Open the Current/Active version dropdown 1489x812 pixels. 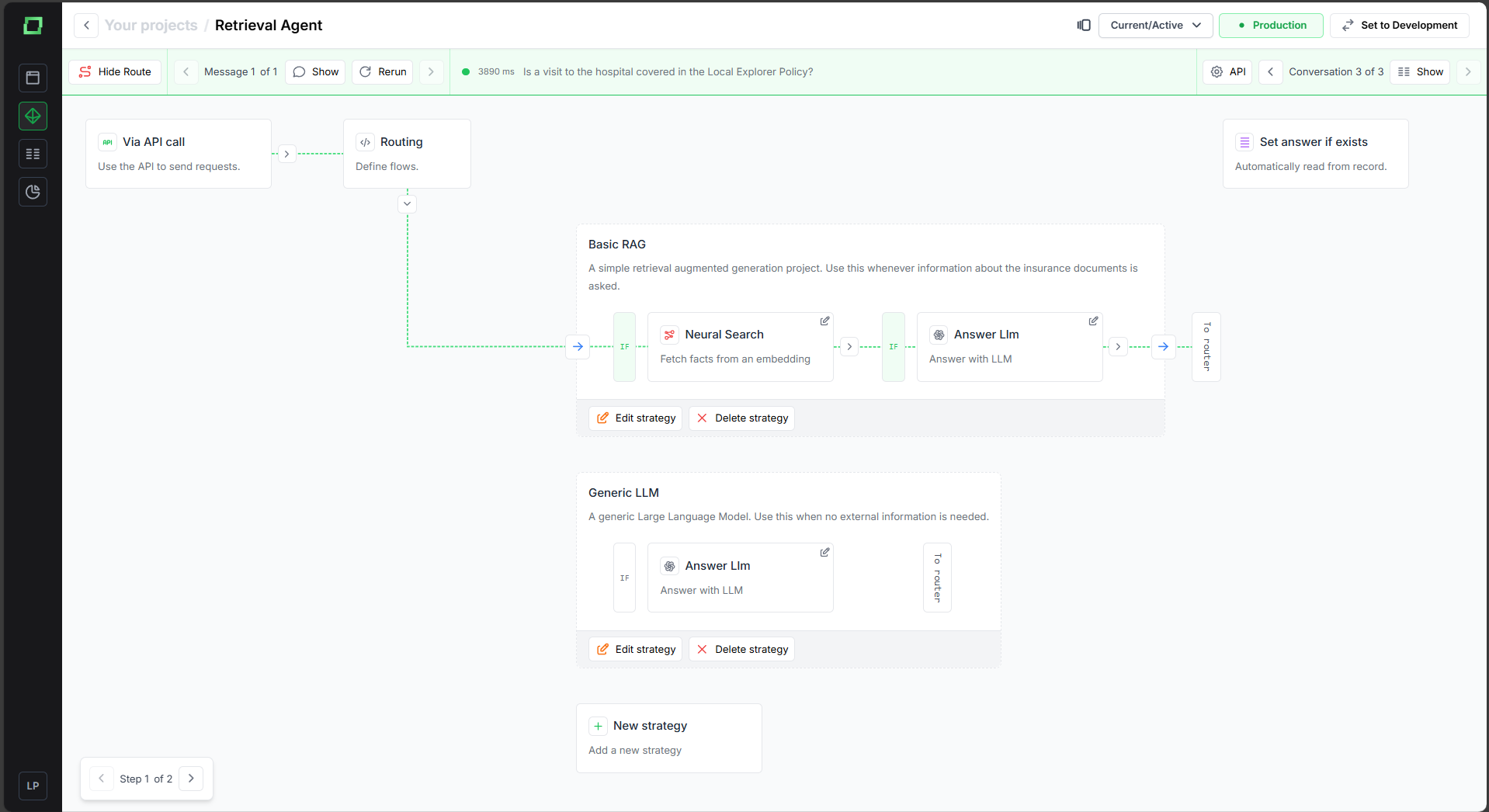click(x=1155, y=25)
